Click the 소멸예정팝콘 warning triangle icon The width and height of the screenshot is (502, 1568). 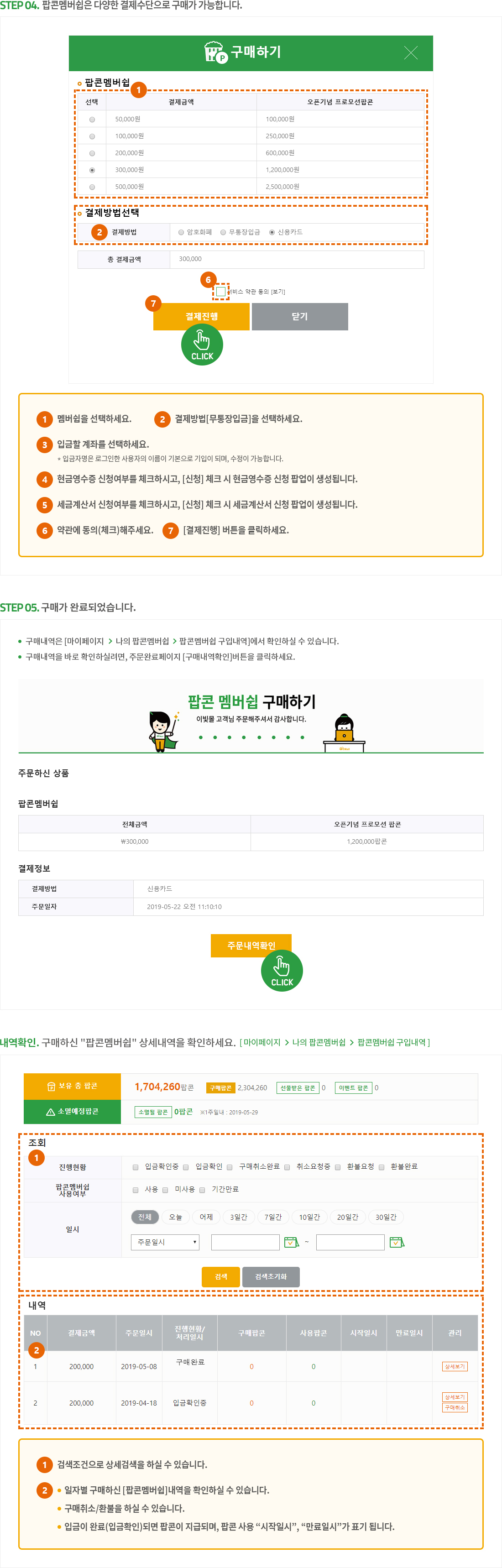pyautogui.click(x=51, y=1112)
